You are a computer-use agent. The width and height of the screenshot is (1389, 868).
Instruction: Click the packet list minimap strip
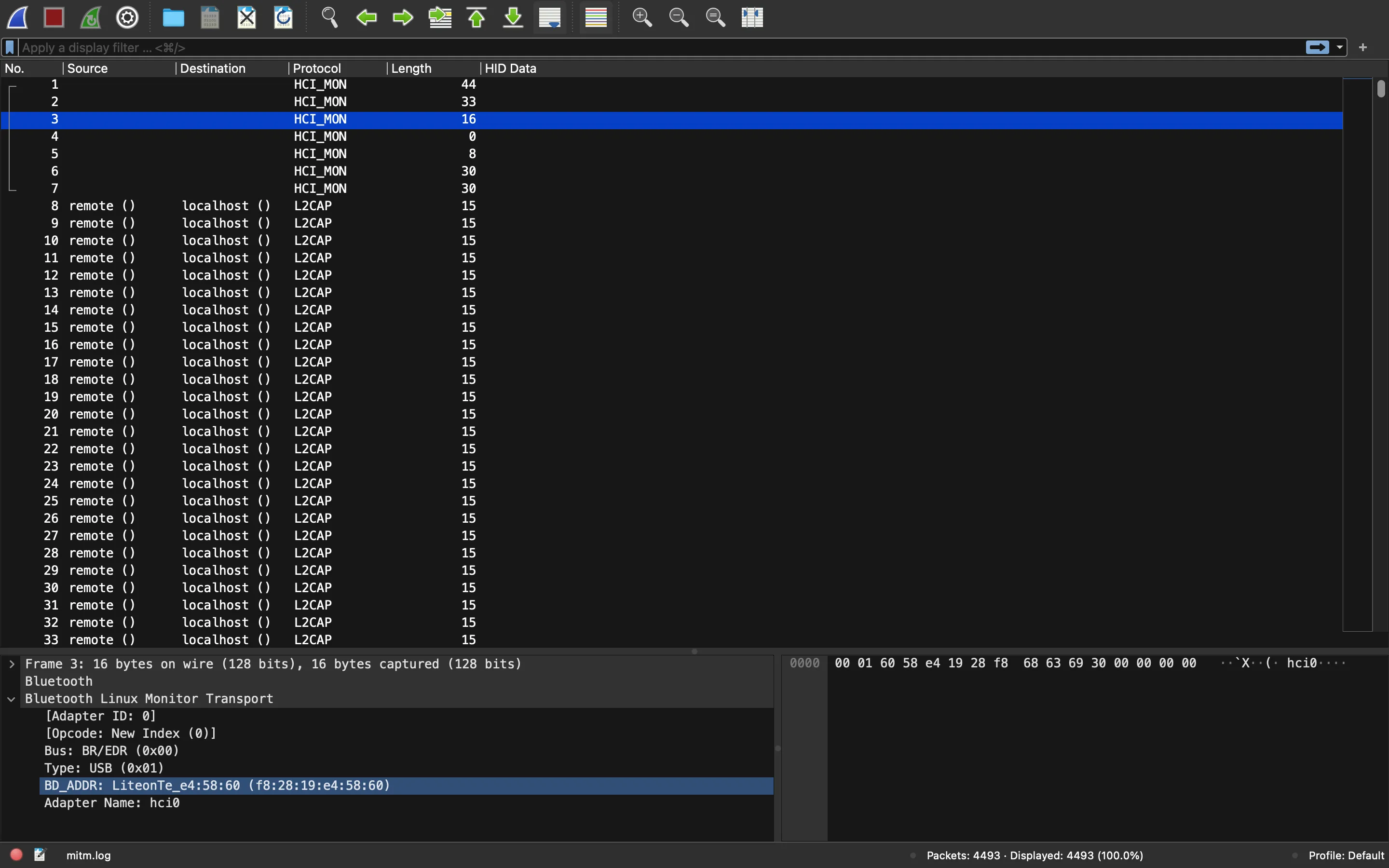(x=1358, y=355)
